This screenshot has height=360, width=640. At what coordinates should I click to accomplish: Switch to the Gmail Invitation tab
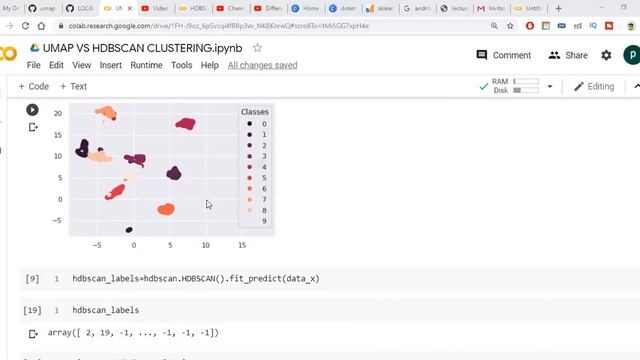point(491,8)
